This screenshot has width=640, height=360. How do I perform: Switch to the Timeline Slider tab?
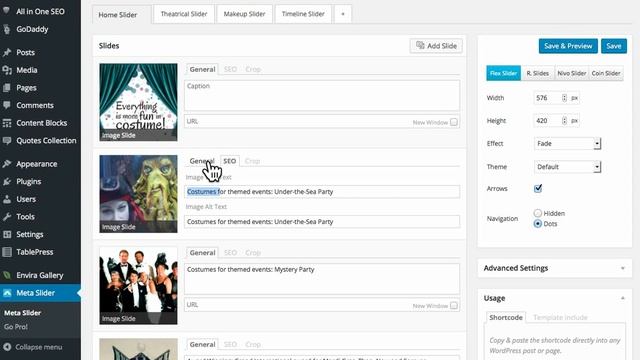point(303,14)
